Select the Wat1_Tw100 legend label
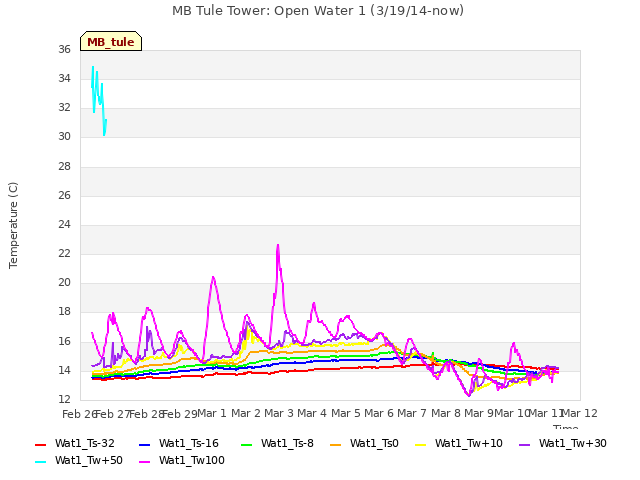The image size is (640, 480). [x=192, y=461]
